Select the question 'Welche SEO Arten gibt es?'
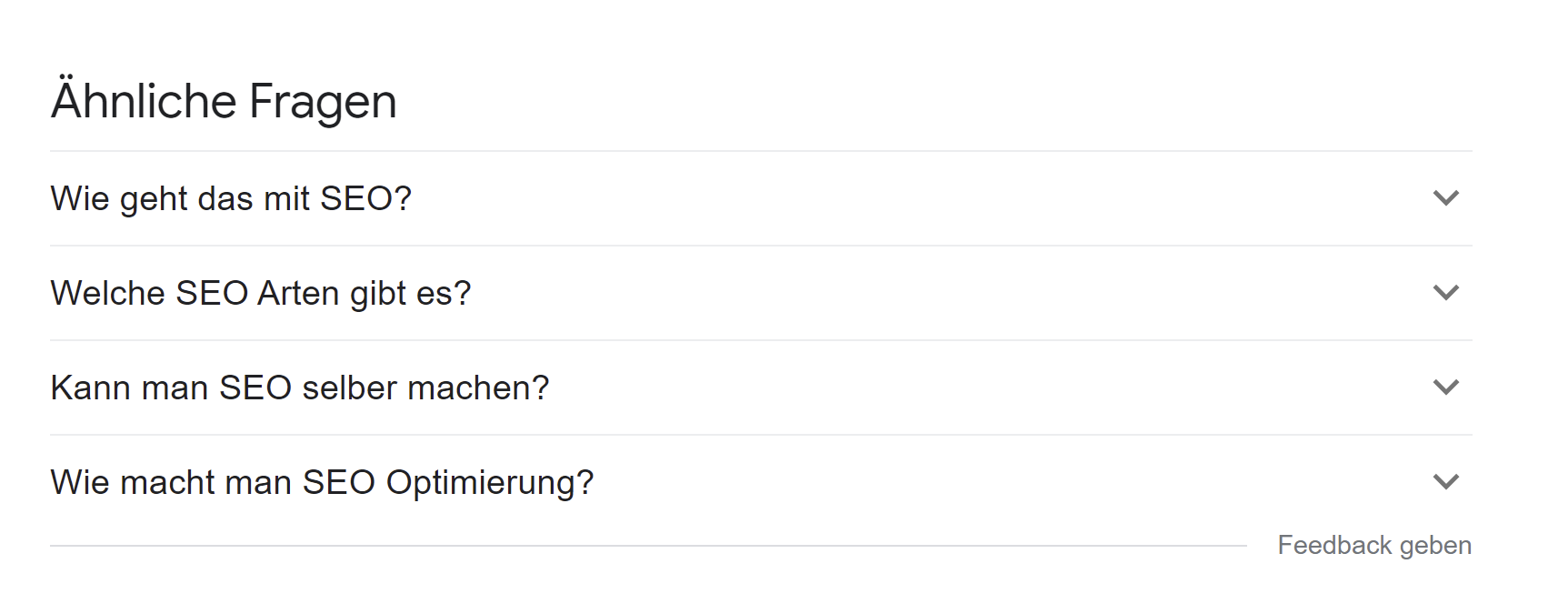Screen dimensions: 1568x604 [261, 293]
